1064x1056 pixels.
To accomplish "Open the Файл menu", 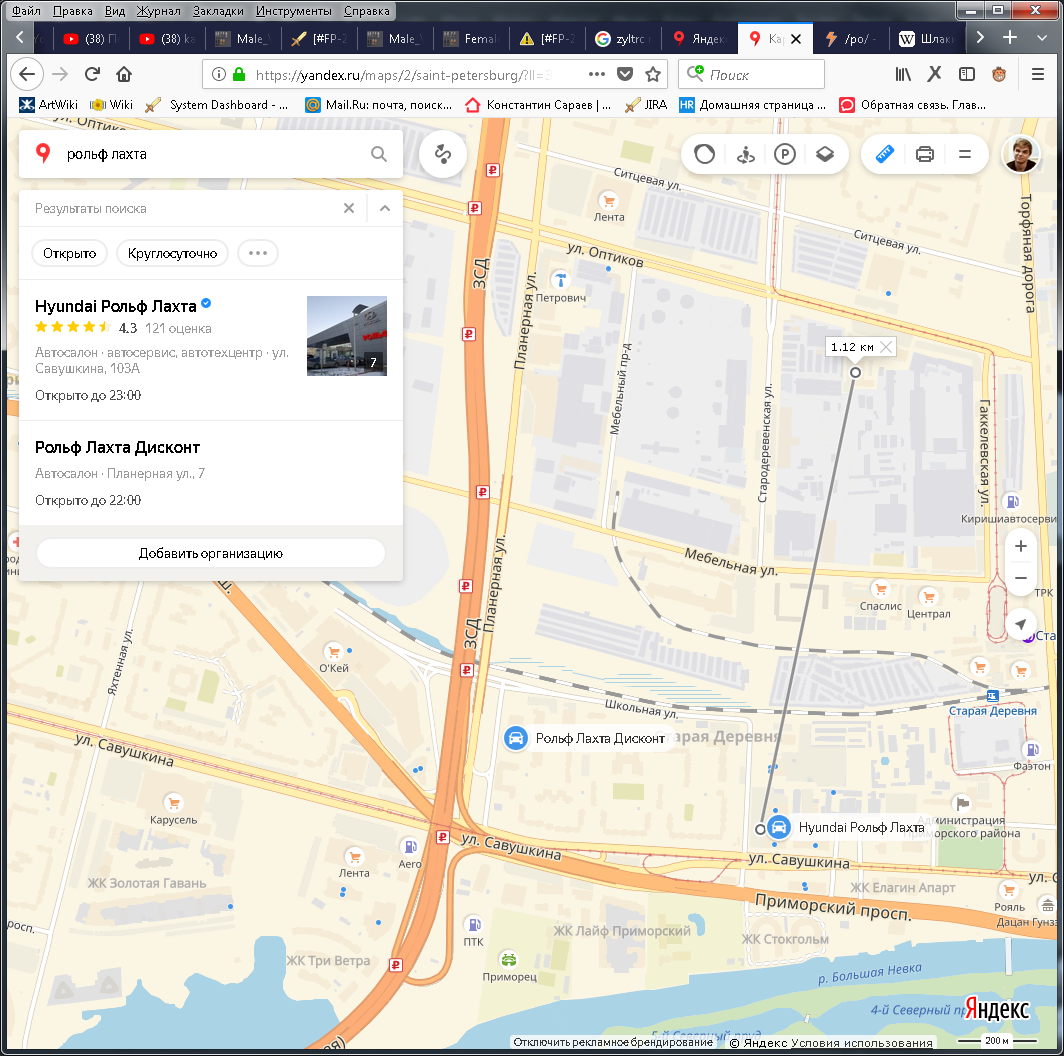I will click(26, 11).
